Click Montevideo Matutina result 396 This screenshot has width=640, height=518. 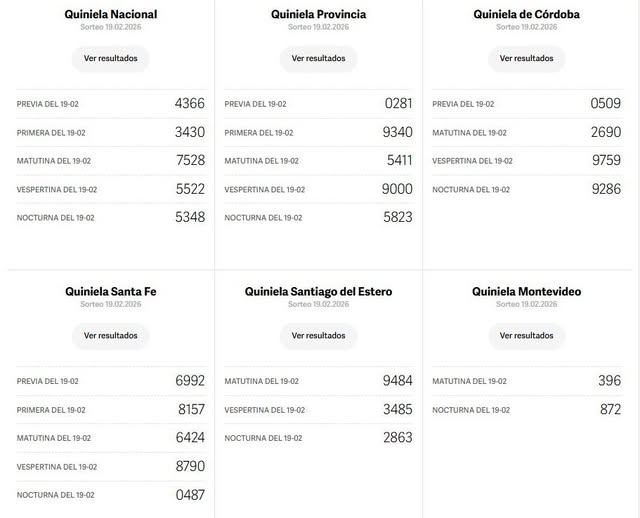(609, 381)
